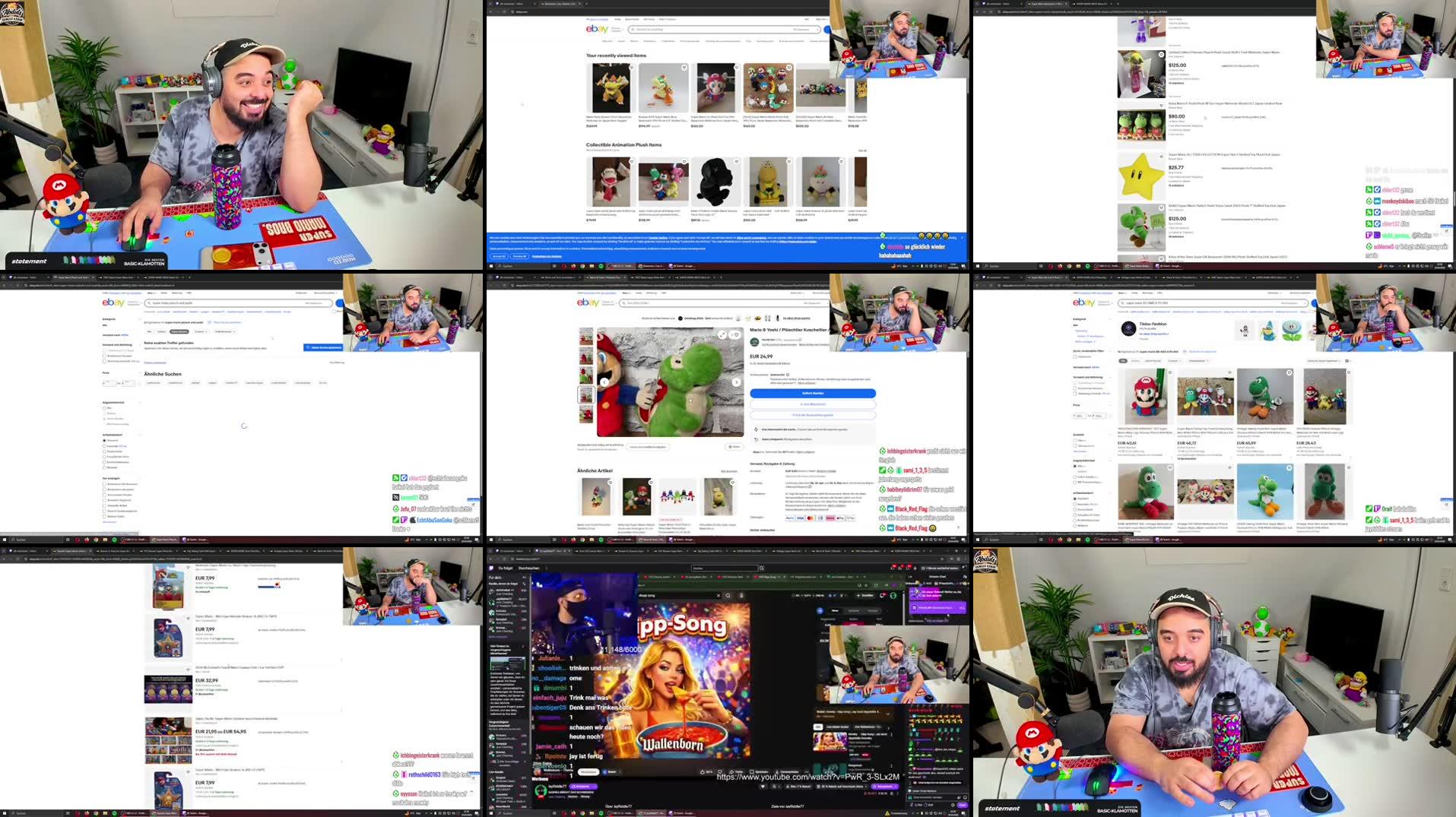Select the PayPal payment method icon
The image size is (1456, 817).
[x=788, y=518]
